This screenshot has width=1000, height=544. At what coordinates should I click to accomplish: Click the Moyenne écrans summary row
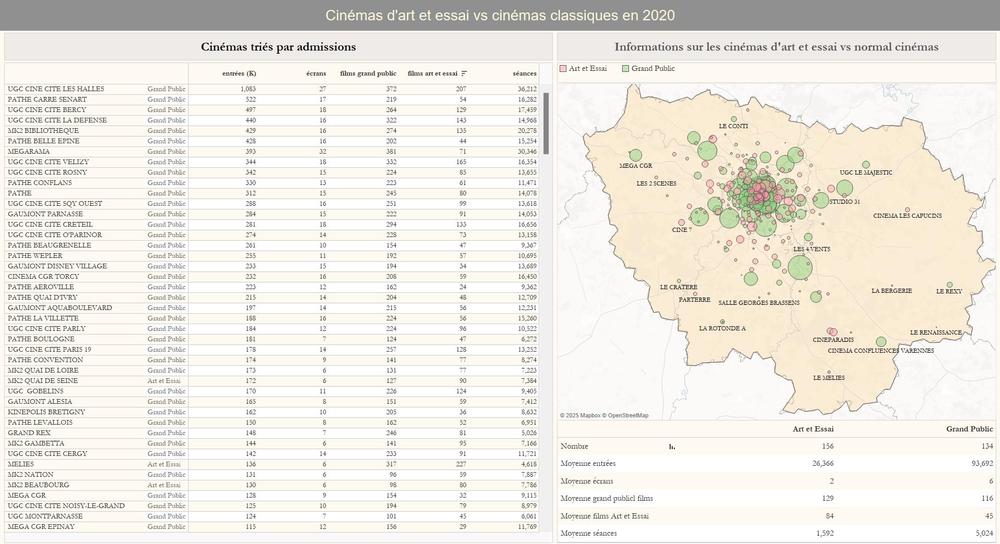tap(777, 482)
